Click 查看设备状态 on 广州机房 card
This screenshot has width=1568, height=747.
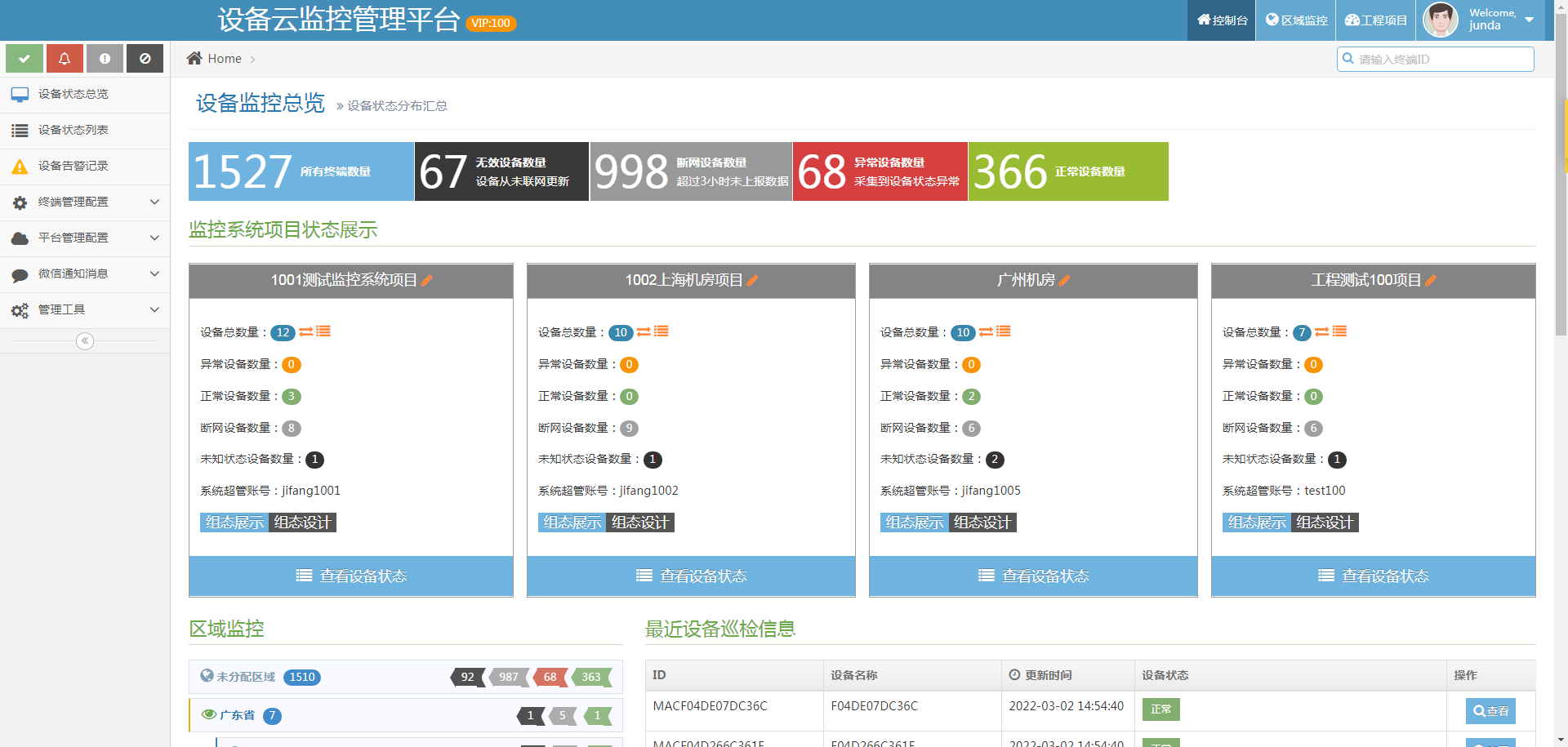tap(1032, 576)
